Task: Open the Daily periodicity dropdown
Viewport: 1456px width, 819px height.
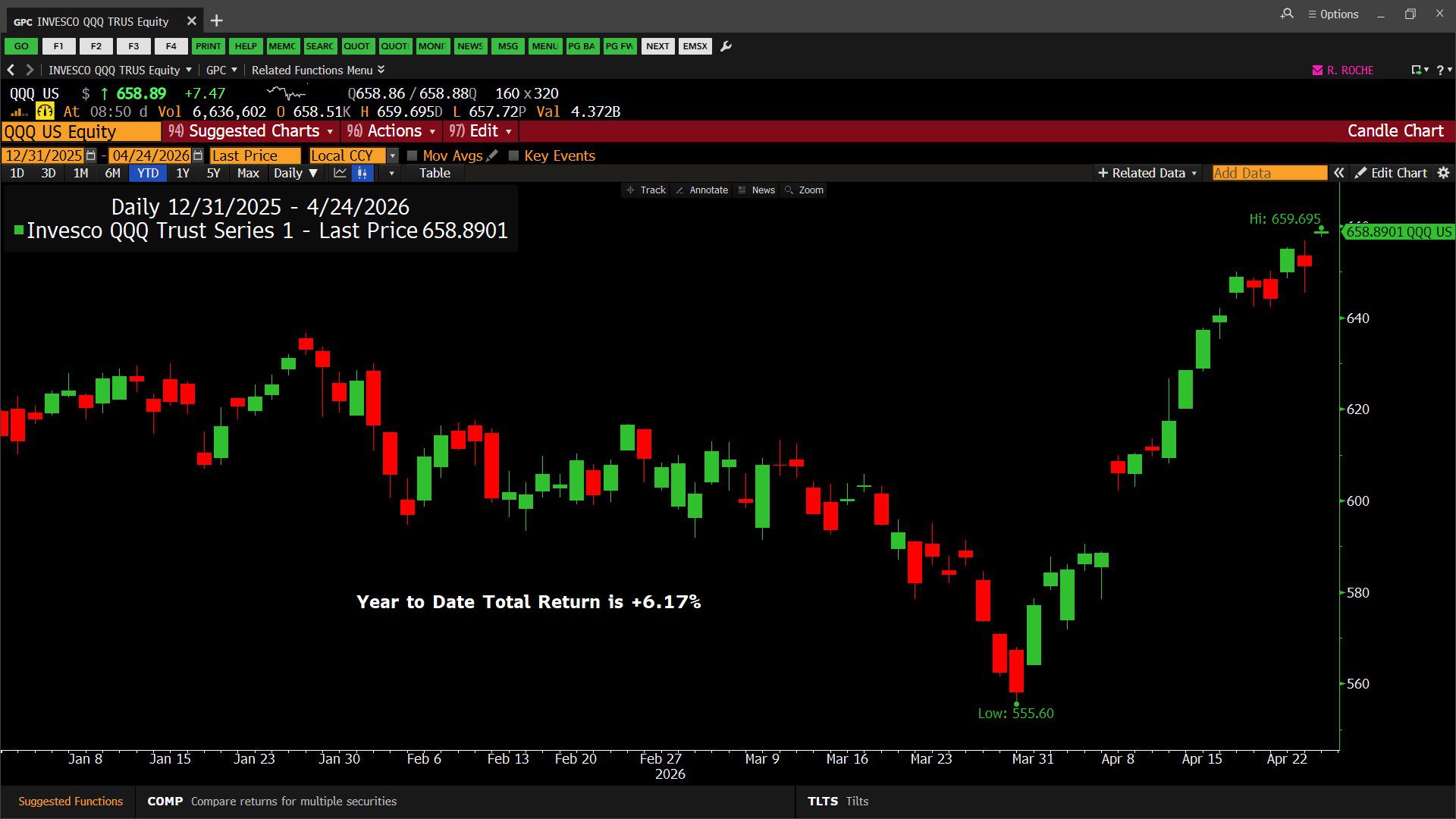Action: pyautogui.click(x=296, y=173)
